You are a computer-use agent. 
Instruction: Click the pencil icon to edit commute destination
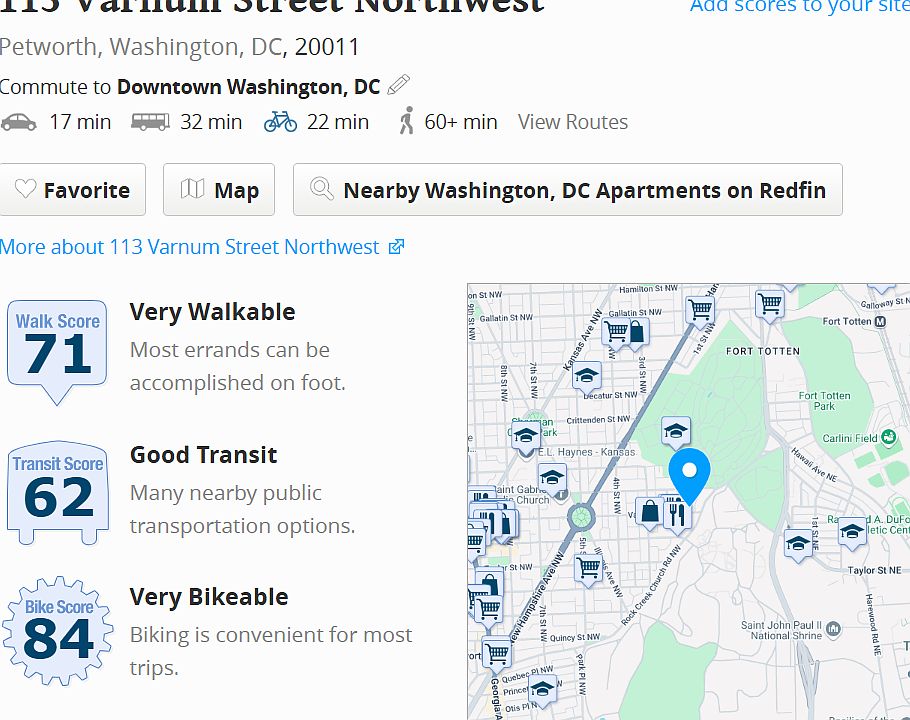tap(398, 85)
